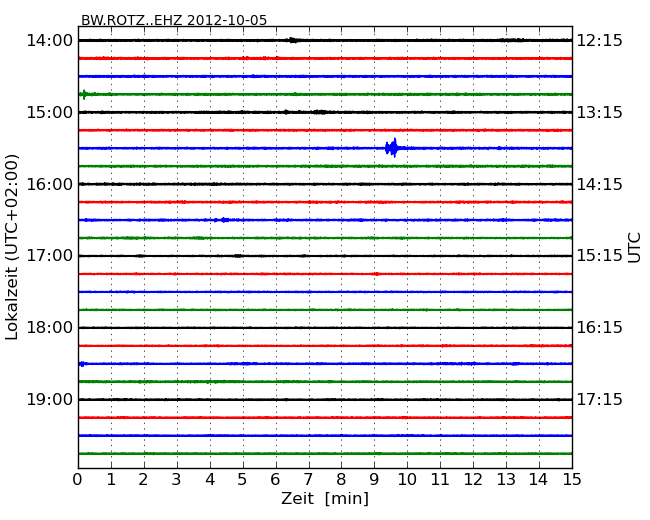Click the 14:15 UTC time label
The image size is (650, 520).
(600, 184)
